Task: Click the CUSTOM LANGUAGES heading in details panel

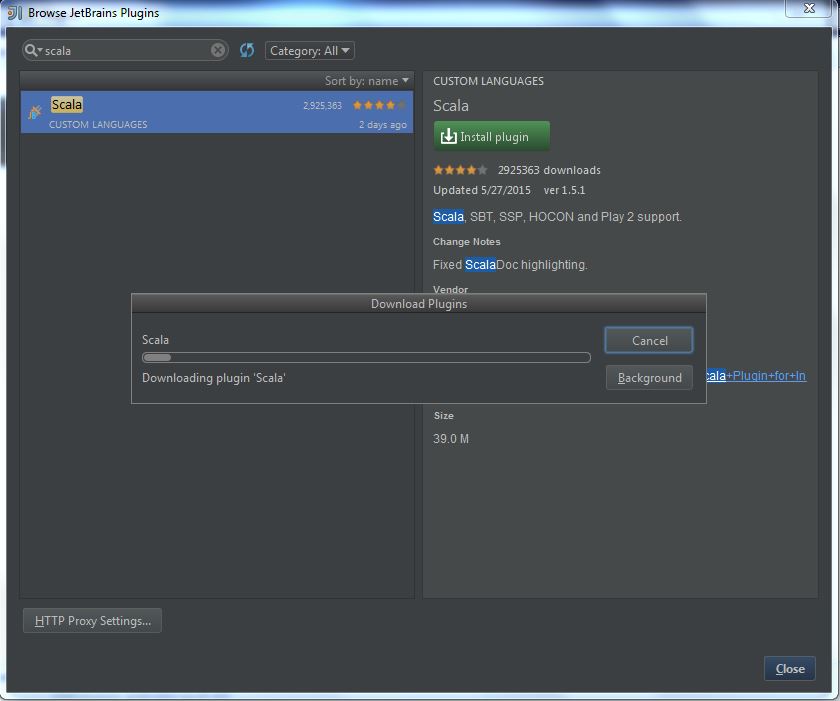Action: pos(488,81)
